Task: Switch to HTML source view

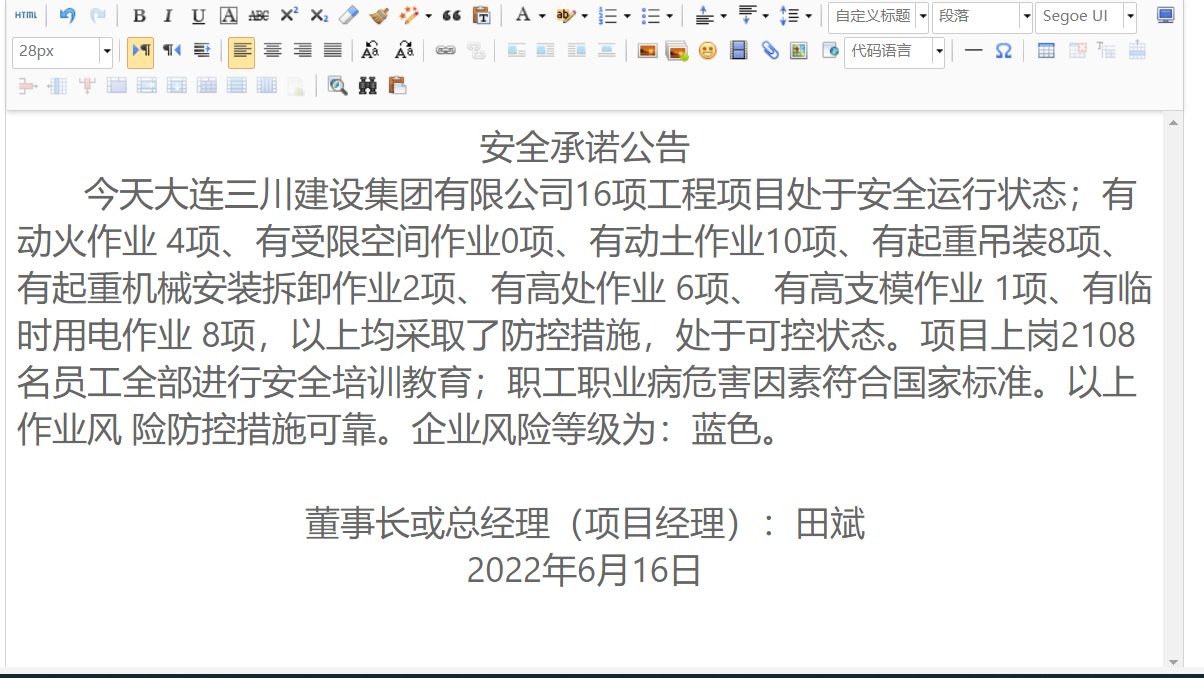Action: 26,16
